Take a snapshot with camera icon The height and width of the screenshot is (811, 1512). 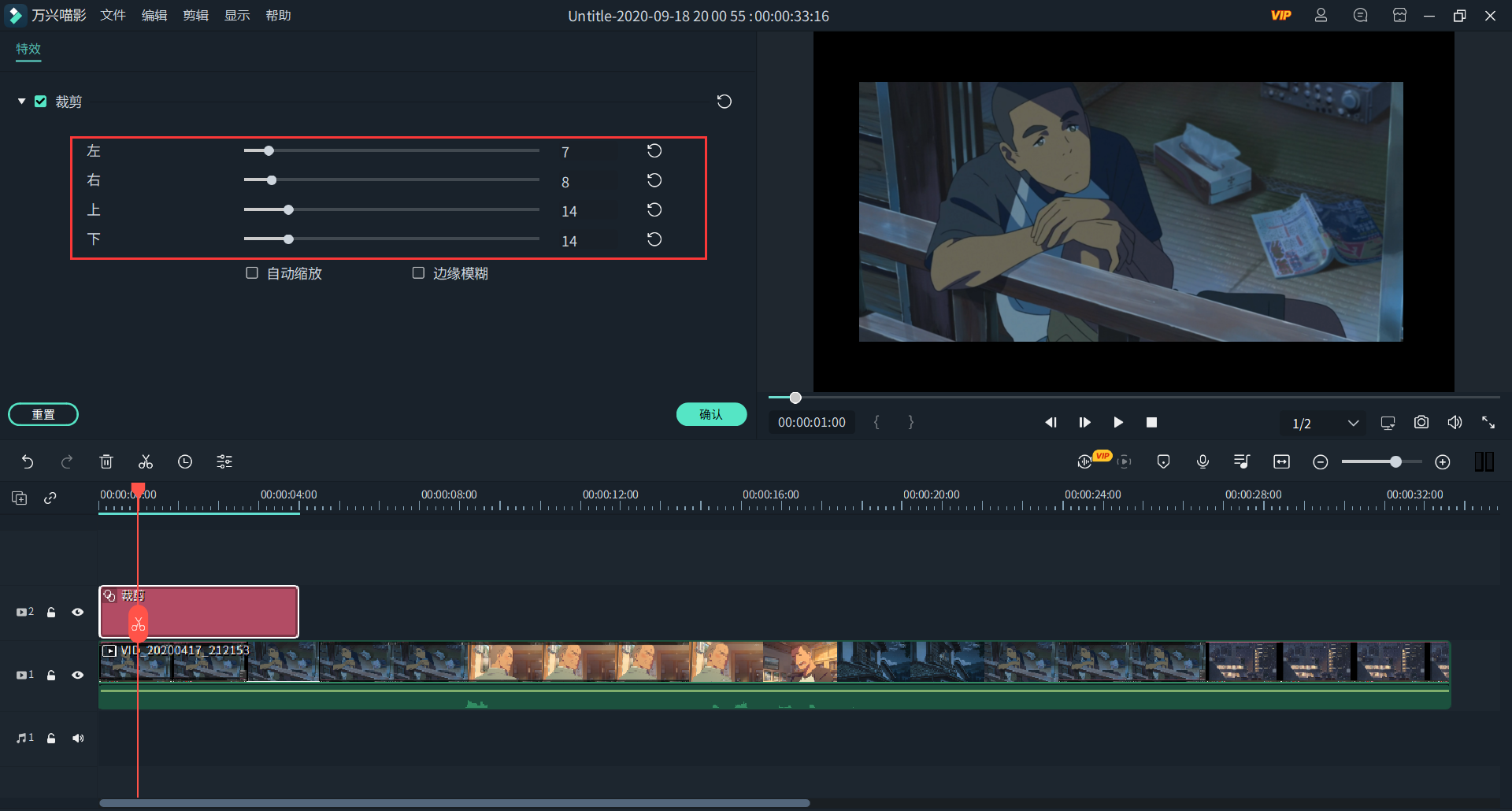(x=1421, y=423)
